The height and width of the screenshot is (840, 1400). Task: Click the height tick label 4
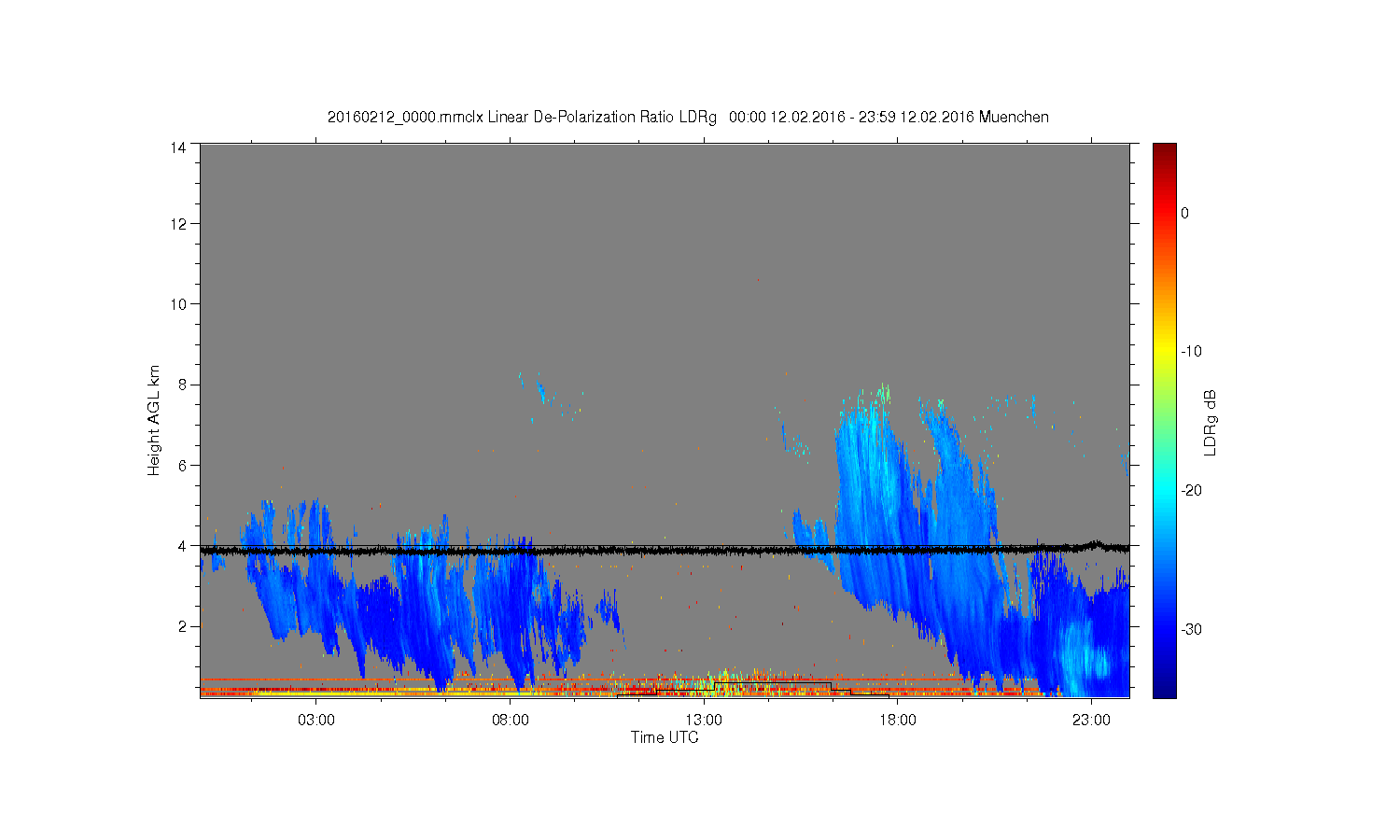[x=183, y=545]
